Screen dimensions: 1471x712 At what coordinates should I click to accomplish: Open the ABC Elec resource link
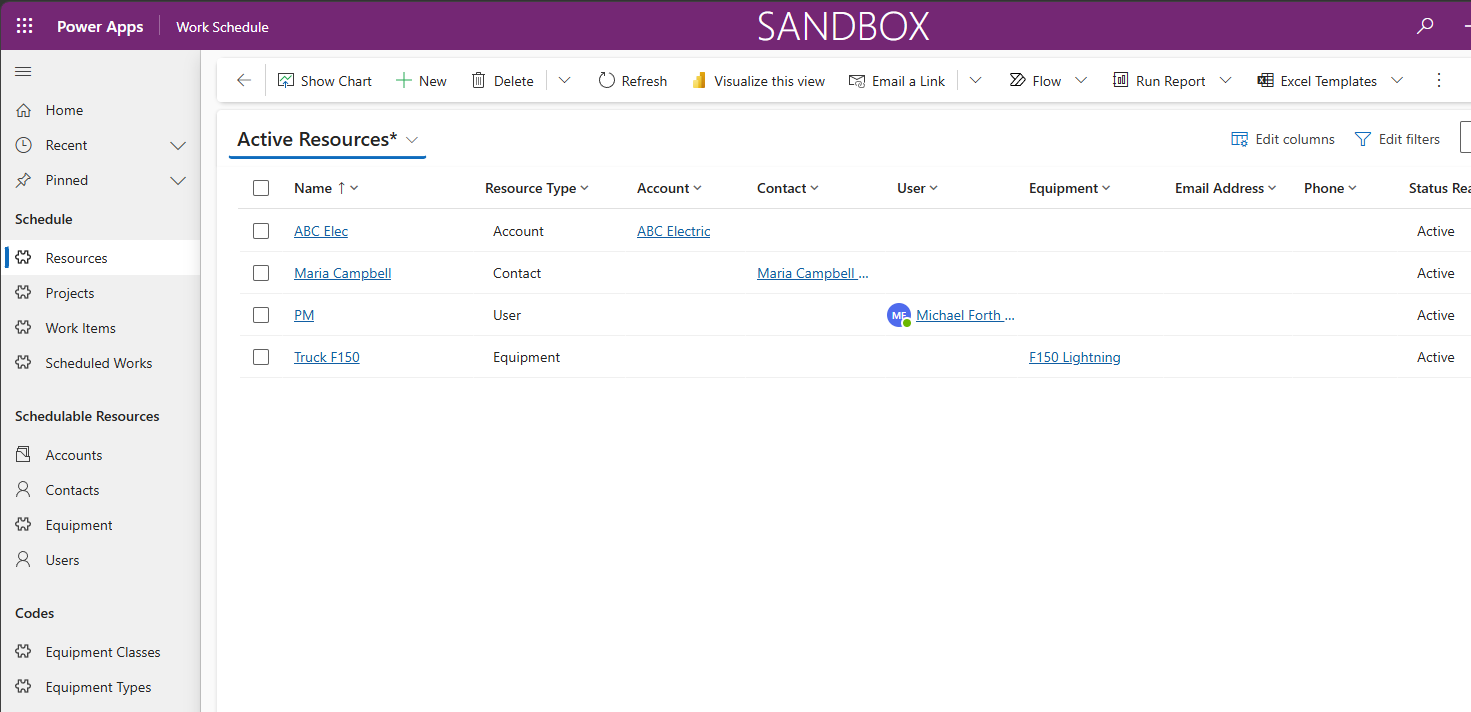(x=321, y=231)
